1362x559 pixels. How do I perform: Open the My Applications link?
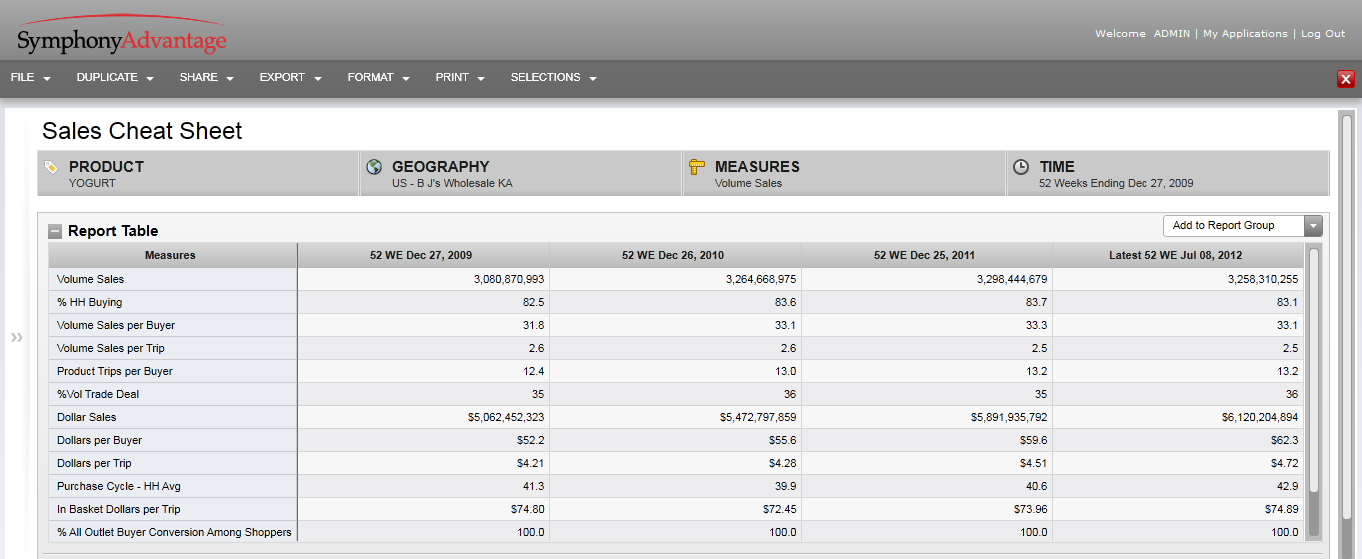[1245, 34]
